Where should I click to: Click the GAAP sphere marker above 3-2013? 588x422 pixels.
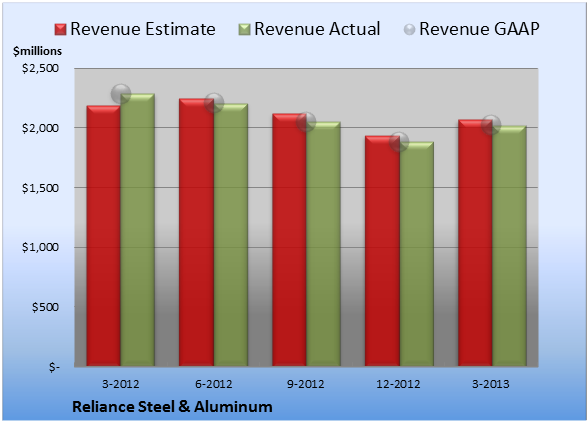point(491,125)
